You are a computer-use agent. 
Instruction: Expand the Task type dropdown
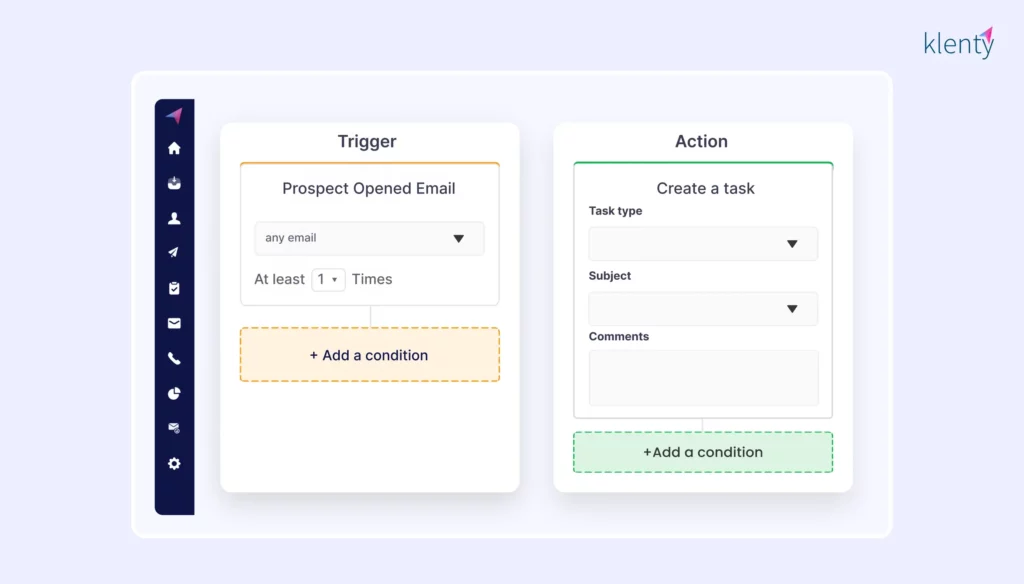point(702,244)
